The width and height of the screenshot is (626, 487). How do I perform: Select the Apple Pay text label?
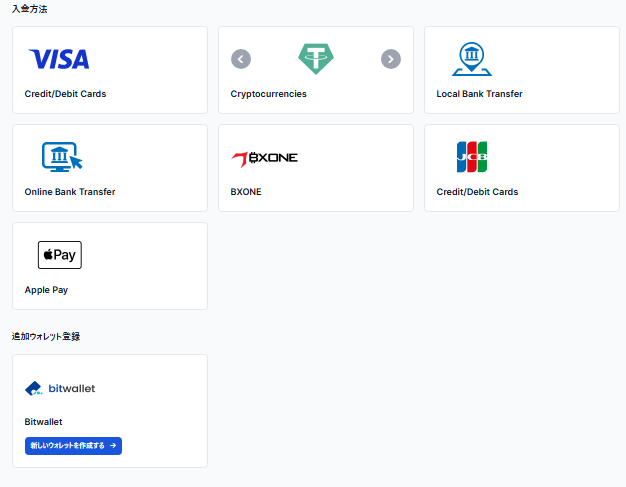point(46,290)
